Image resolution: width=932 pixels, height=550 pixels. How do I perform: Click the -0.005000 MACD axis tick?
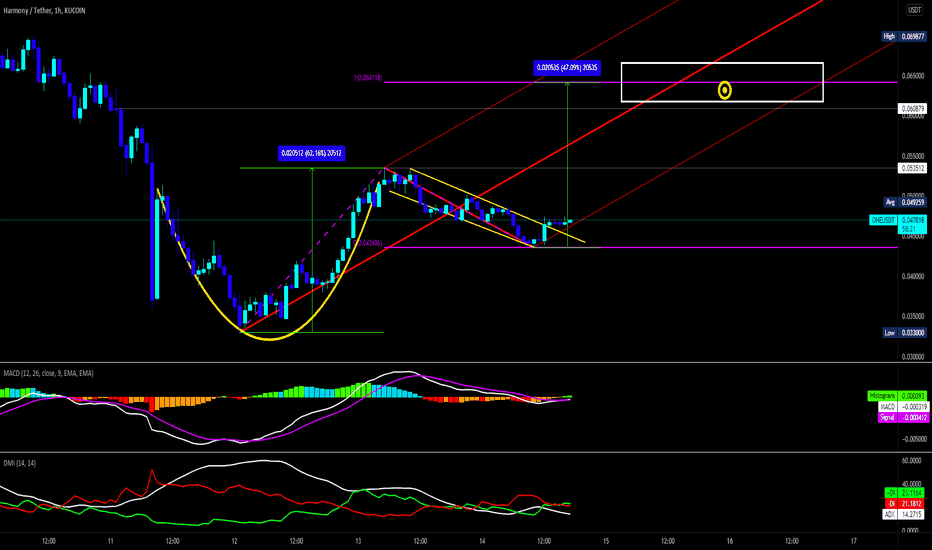pyautogui.click(x=914, y=439)
